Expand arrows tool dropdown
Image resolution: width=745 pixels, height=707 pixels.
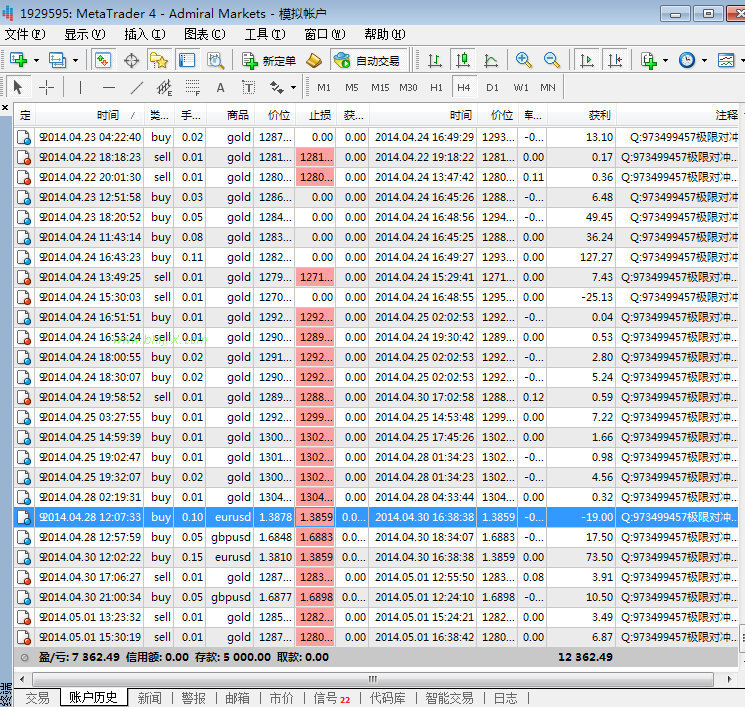click(x=293, y=87)
